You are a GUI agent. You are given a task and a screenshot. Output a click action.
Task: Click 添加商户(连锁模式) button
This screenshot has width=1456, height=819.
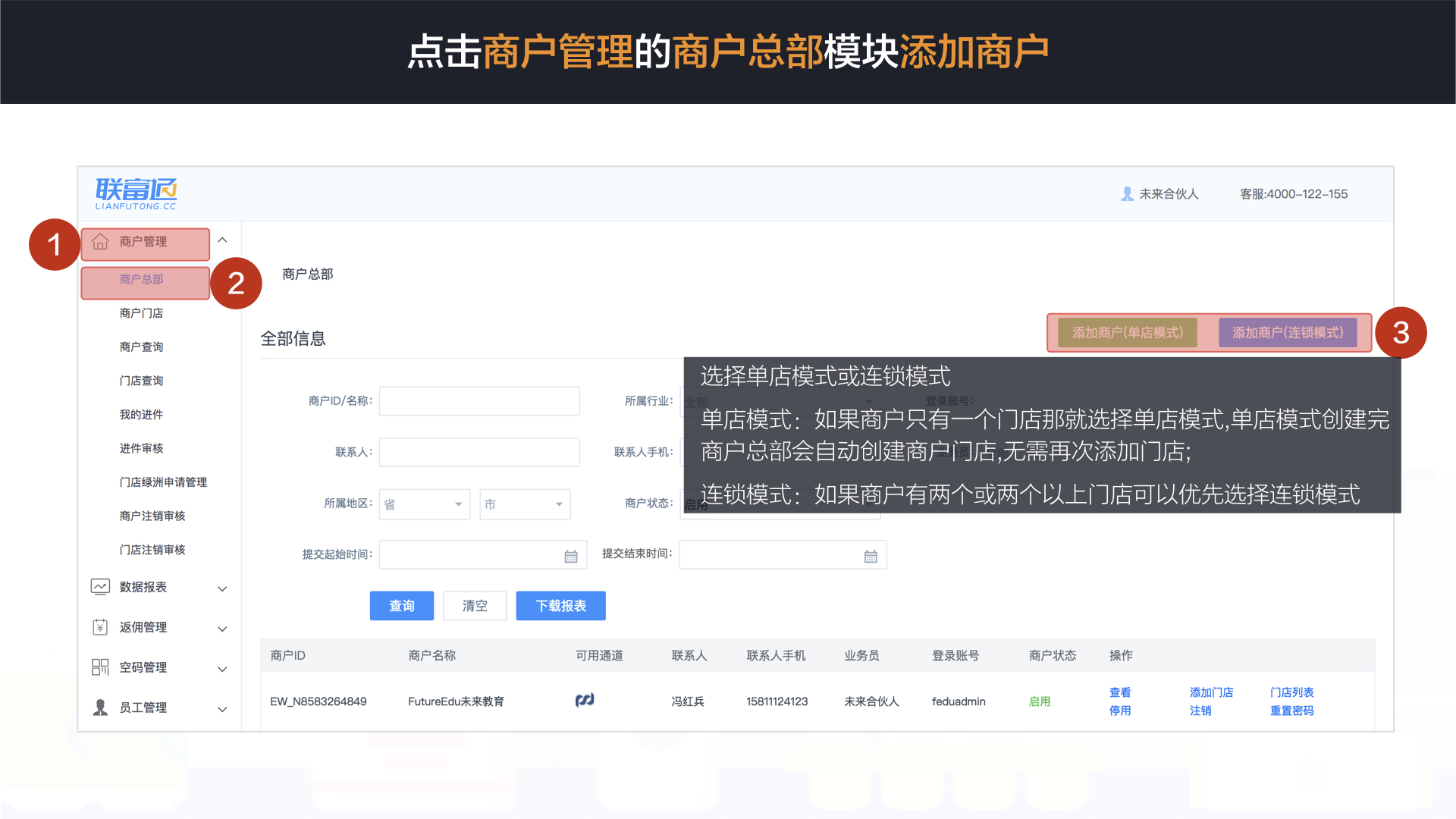tap(1288, 333)
